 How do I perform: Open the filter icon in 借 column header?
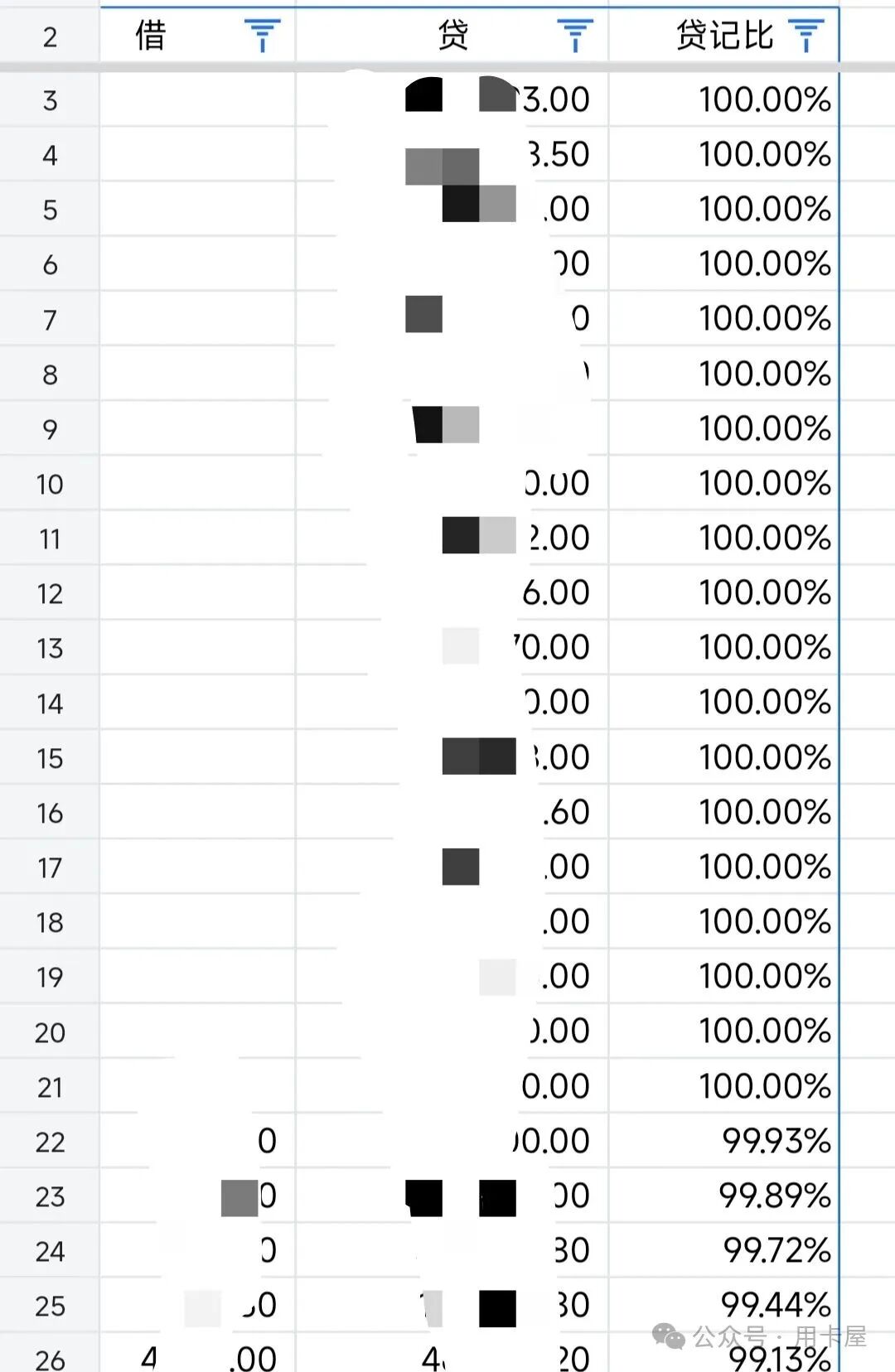(262, 36)
